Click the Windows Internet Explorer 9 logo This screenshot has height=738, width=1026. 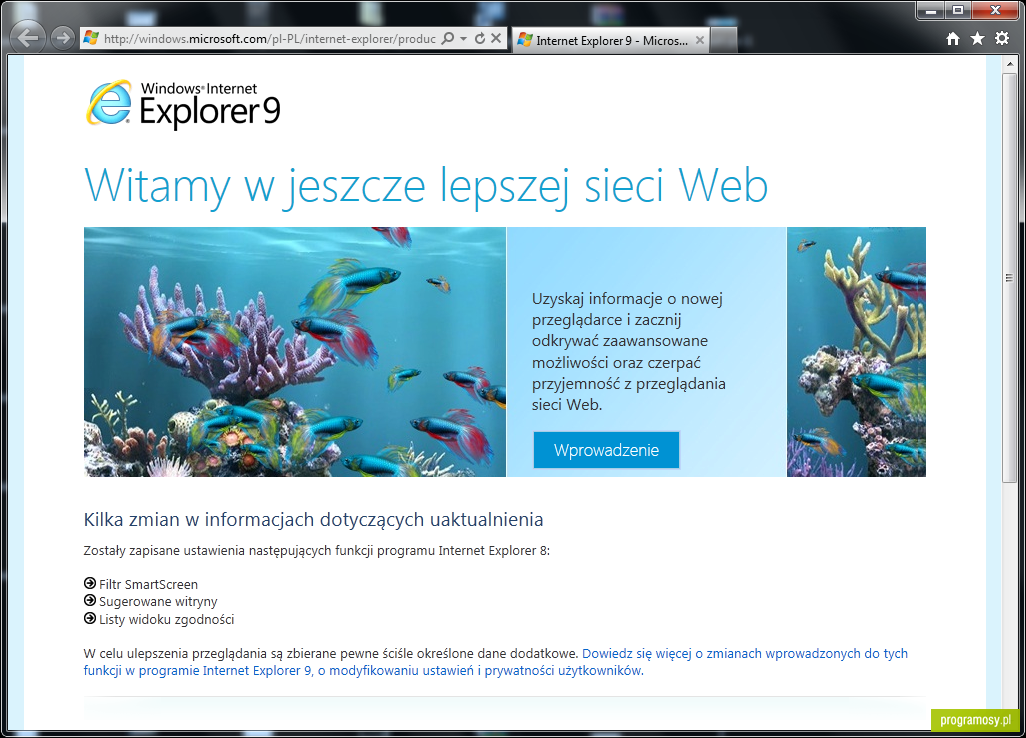(183, 103)
